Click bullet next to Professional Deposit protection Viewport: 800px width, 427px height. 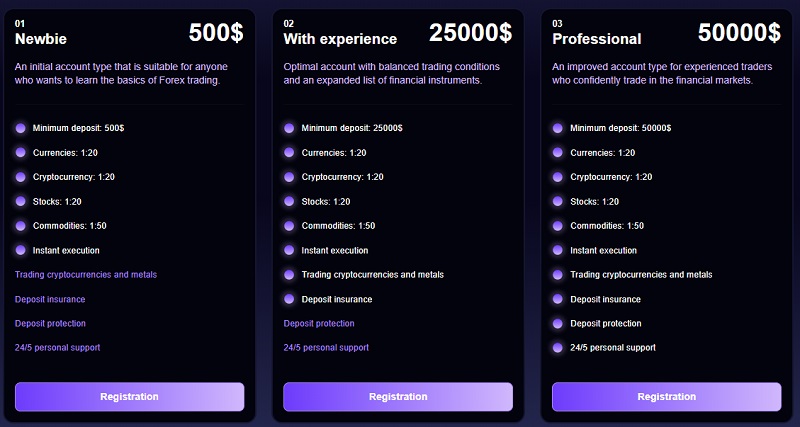click(x=558, y=323)
